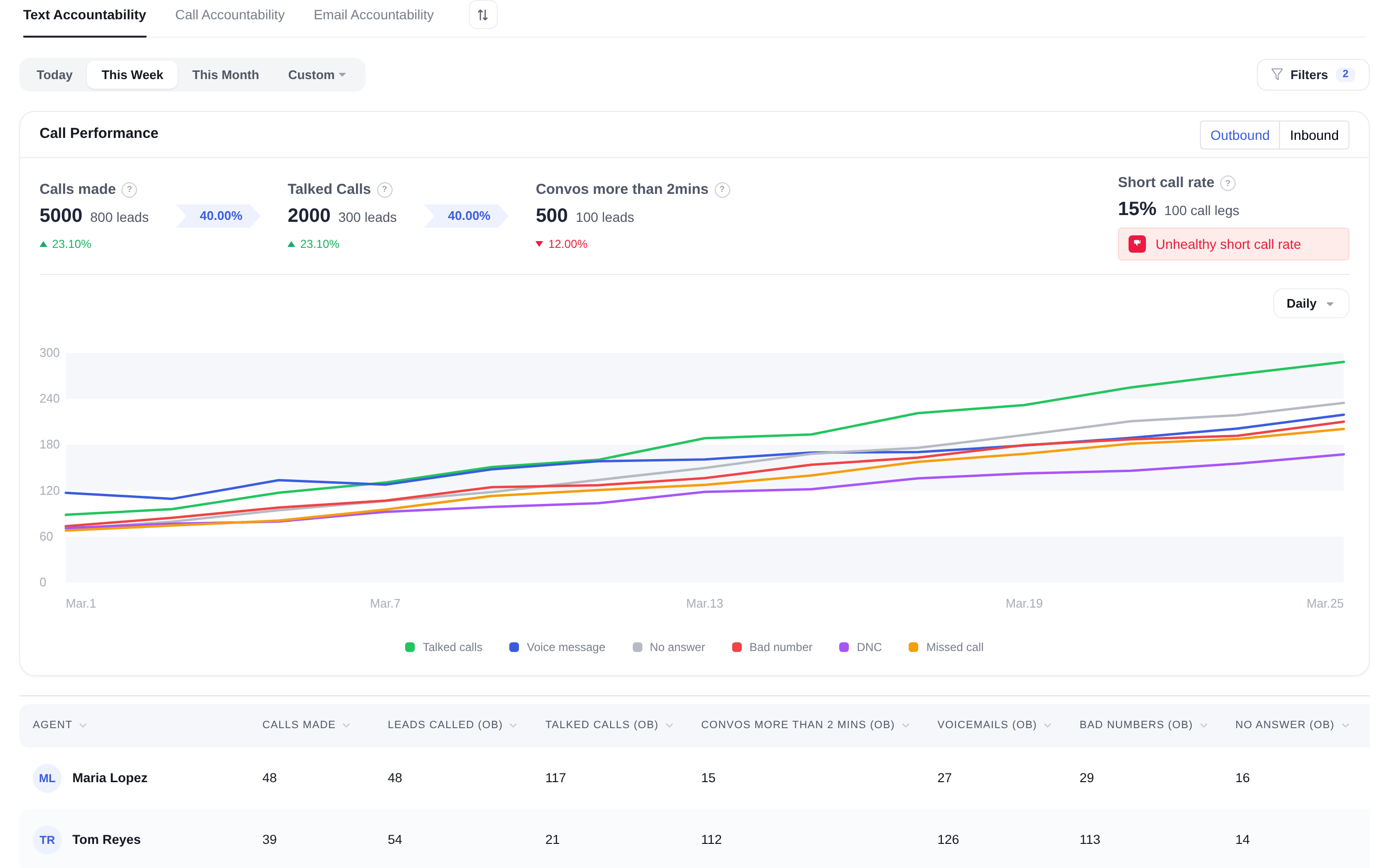Click the Convos value 500
The image size is (1389, 868).
[x=552, y=216]
